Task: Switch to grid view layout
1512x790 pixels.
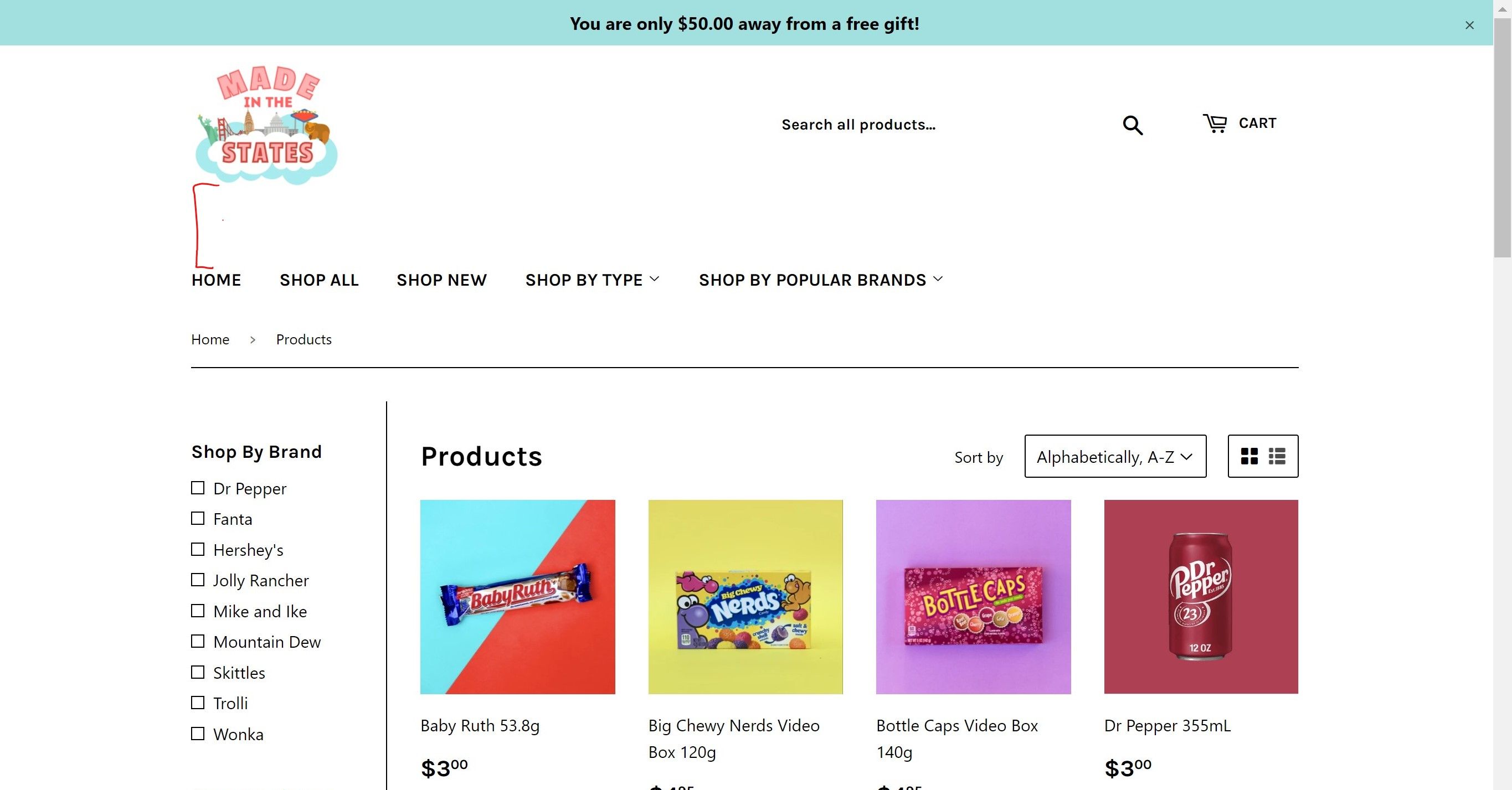Action: (1249, 456)
